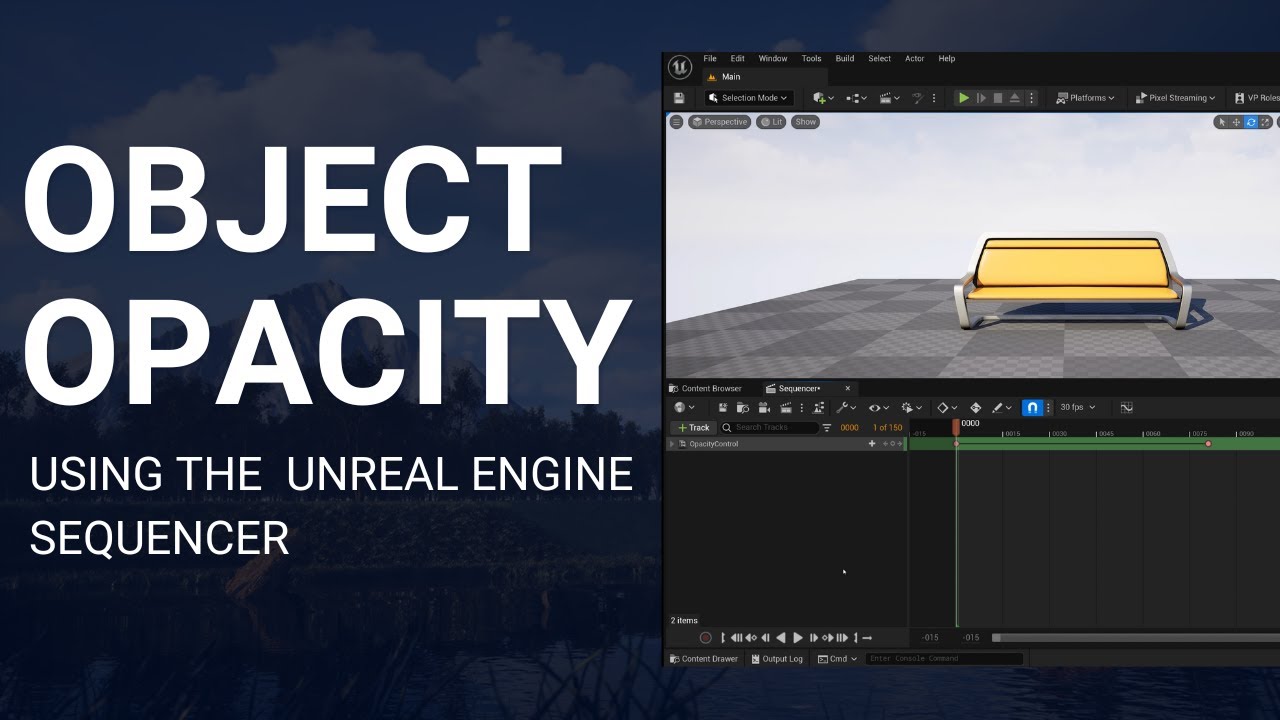Viewport: 1280px width, 720px height.
Task: Add to OpacityControl track with plus icon
Action: (872, 444)
